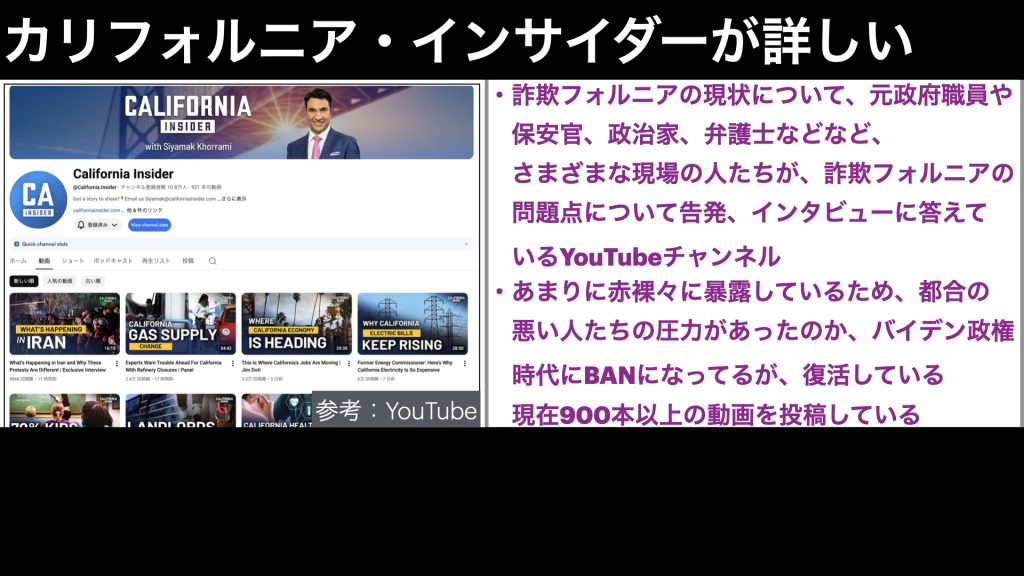Viewport: 1024px width, 576px height.
Task: Expand the Quick channel stats panel arrow
Action: [x=467, y=243]
